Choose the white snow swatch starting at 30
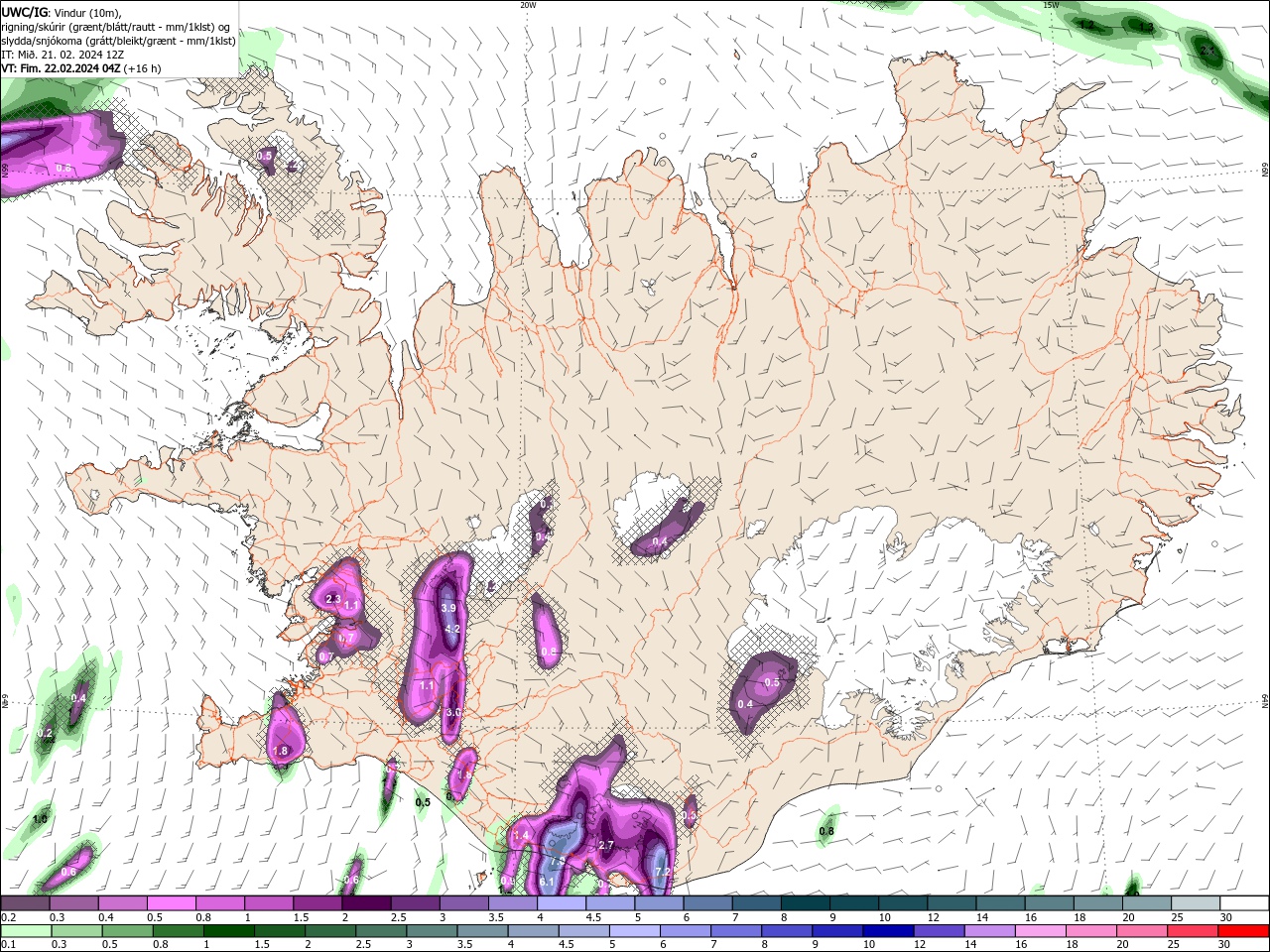The image size is (1270, 952). 1244,903
